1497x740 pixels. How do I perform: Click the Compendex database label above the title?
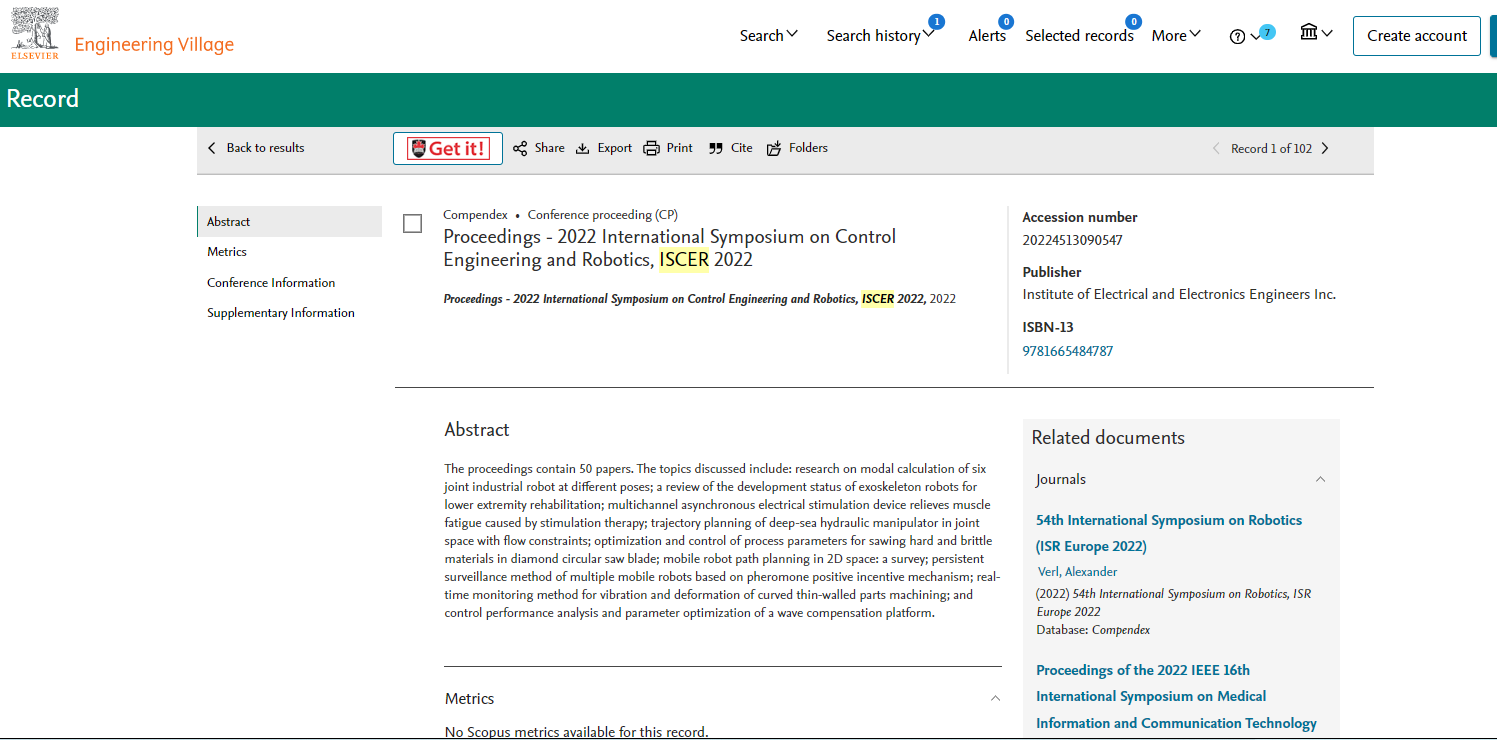point(475,215)
